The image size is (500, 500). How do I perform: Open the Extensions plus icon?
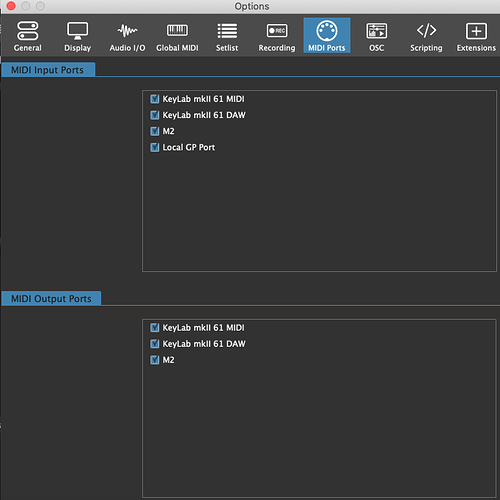point(476,31)
